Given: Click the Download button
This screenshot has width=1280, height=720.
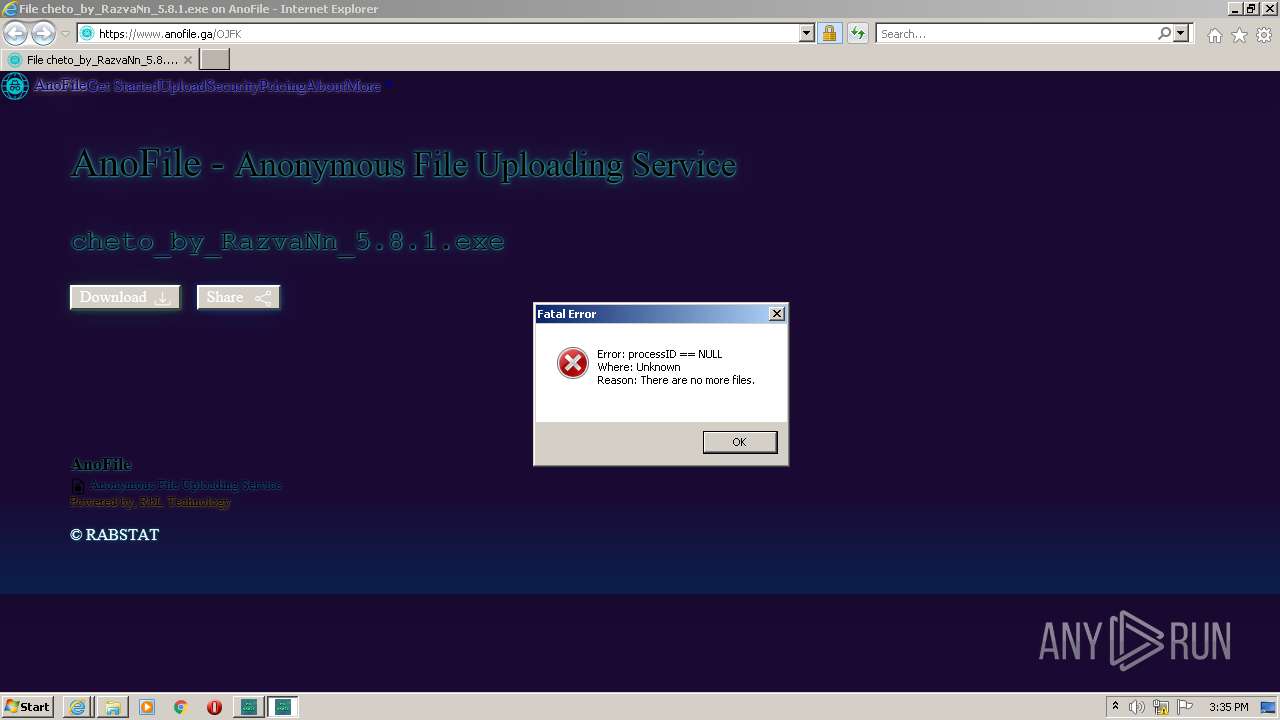Looking at the screenshot, I should coord(125,297).
